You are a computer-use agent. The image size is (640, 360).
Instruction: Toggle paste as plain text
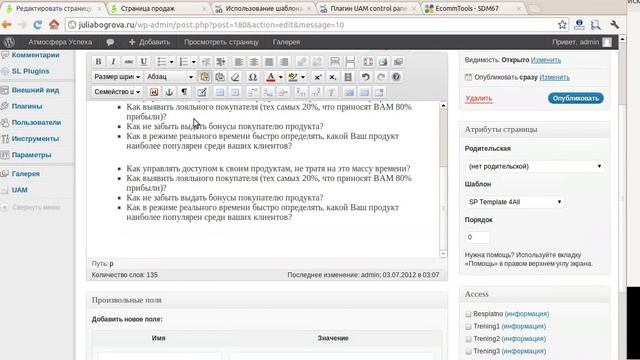pyautogui.click(x=204, y=77)
